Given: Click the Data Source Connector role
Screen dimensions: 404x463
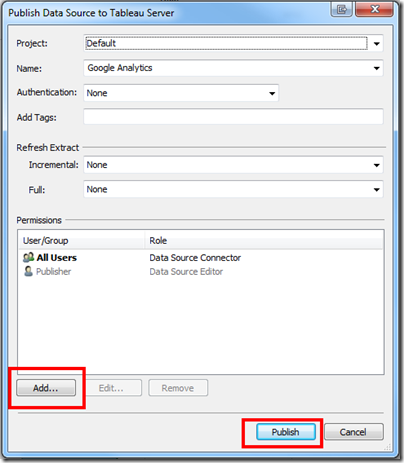Looking at the screenshot, I should click(195, 258).
